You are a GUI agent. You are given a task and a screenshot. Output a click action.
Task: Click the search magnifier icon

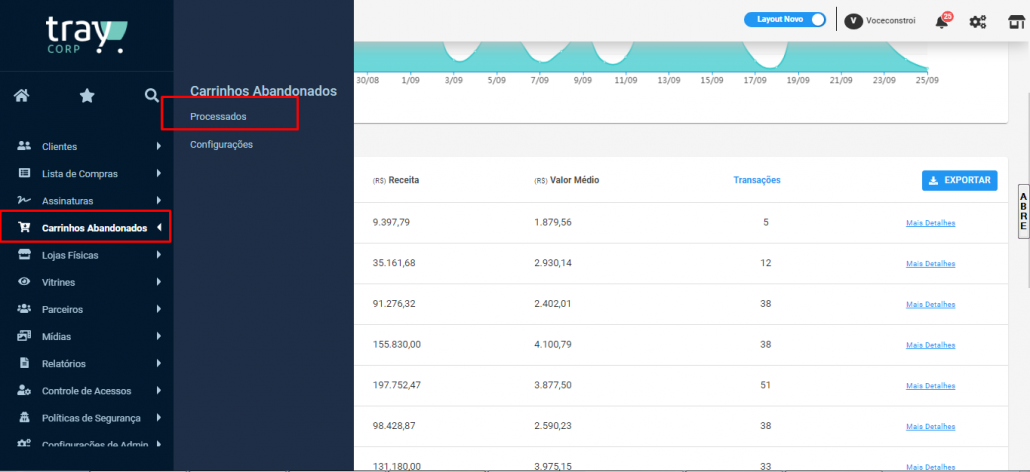point(151,96)
